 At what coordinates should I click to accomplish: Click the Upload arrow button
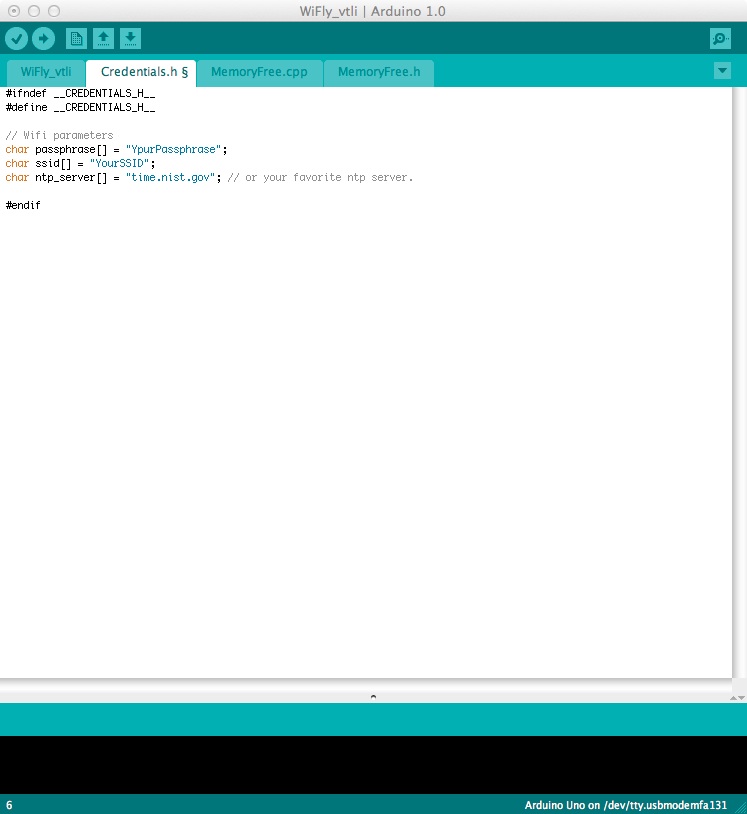[x=44, y=38]
